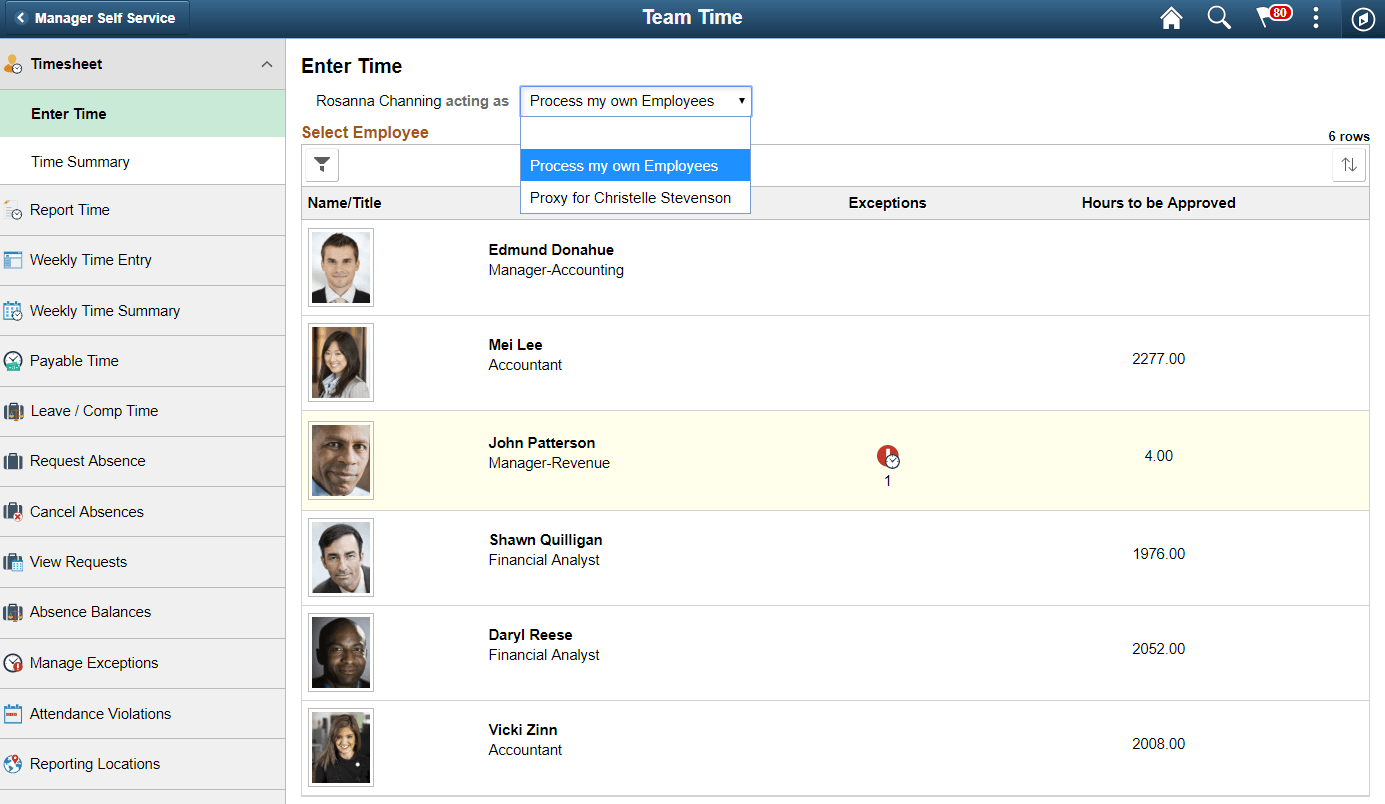Open the NavBar compass icon
The width and height of the screenshot is (1385, 804).
point(1362,18)
